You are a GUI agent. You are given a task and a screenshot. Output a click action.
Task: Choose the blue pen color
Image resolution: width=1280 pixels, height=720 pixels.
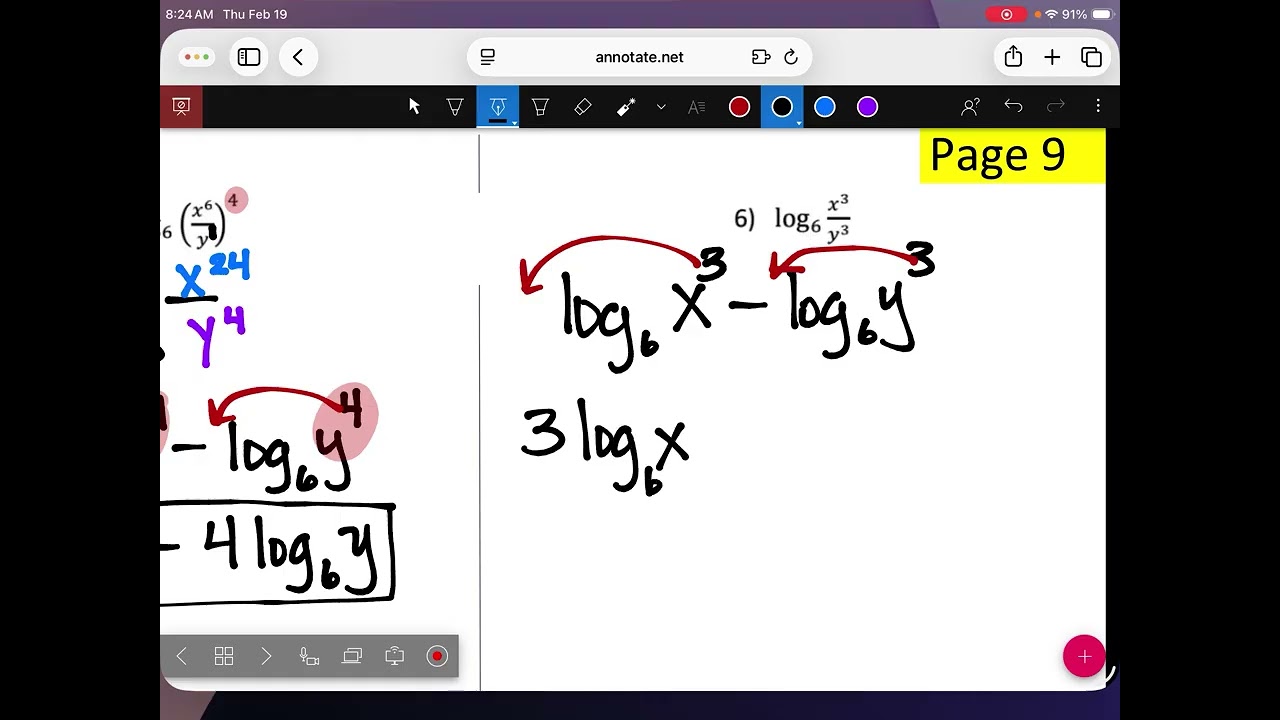pos(825,107)
